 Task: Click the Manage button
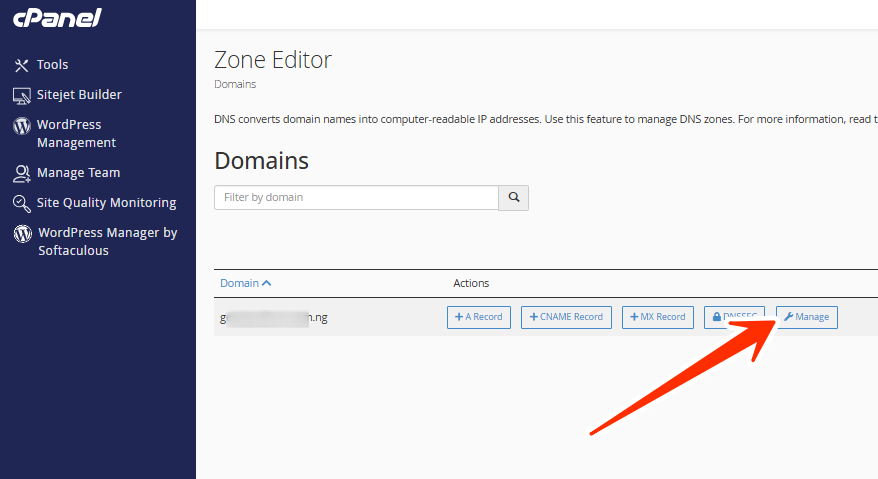click(806, 317)
